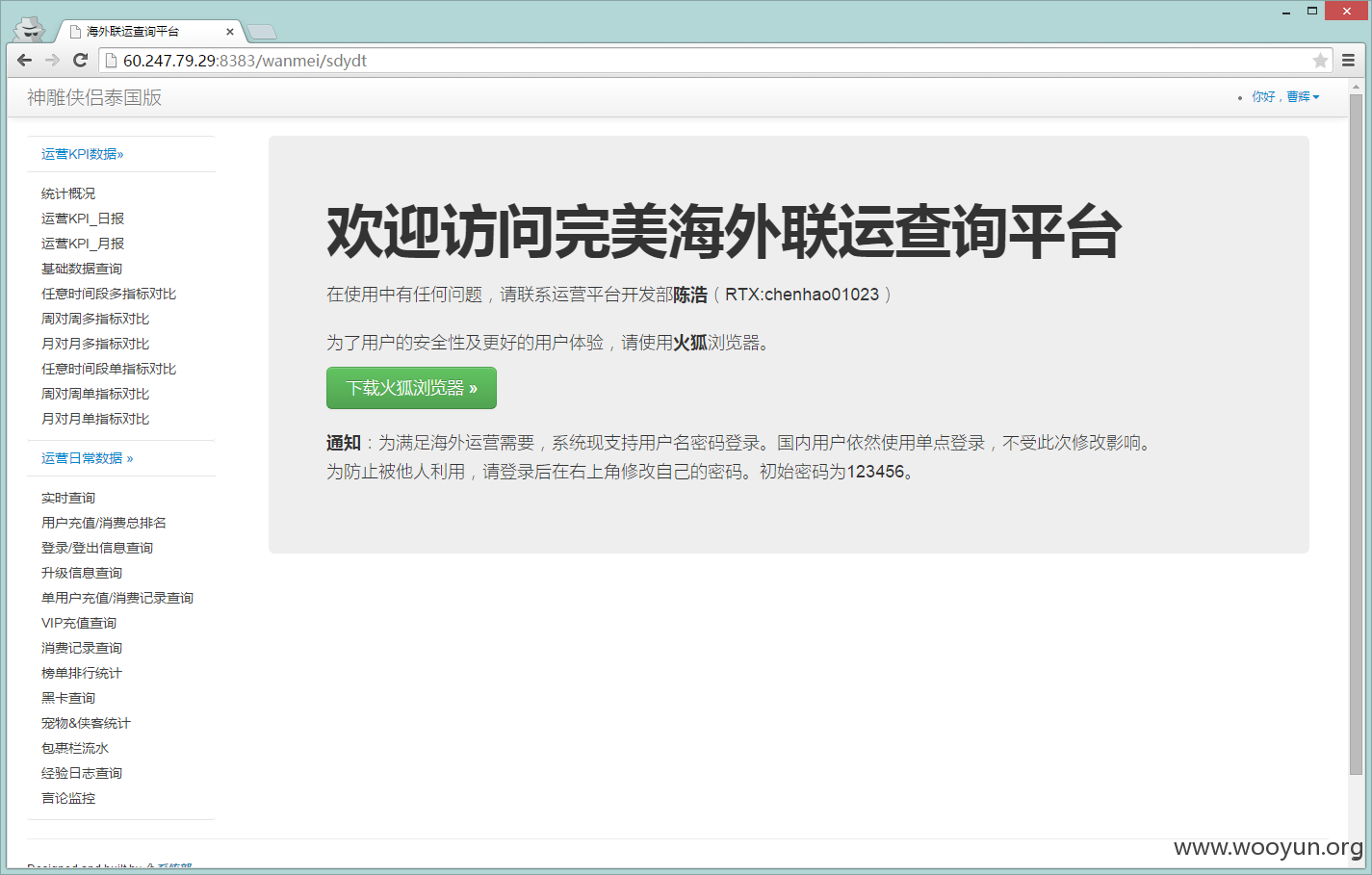Image resolution: width=1372 pixels, height=875 pixels.
Task: Open 统计概况 in sidebar
Action: [68, 193]
